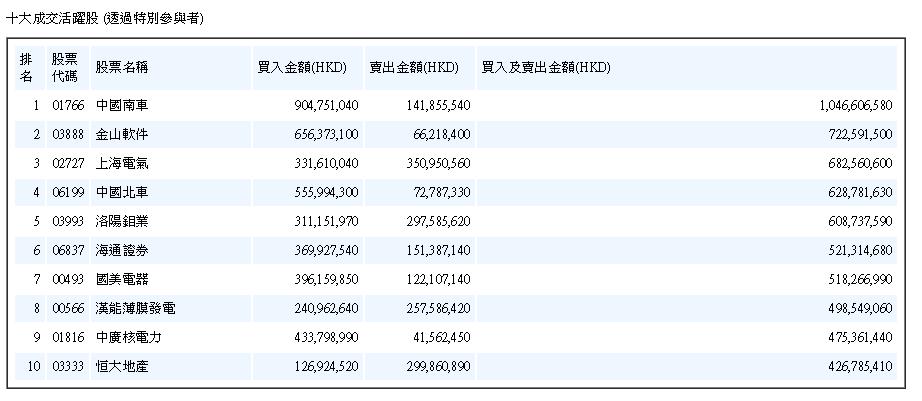The height and width of the screenshot is (401, 922).
Task: Click stock code 03333
Action: (64, 367)
